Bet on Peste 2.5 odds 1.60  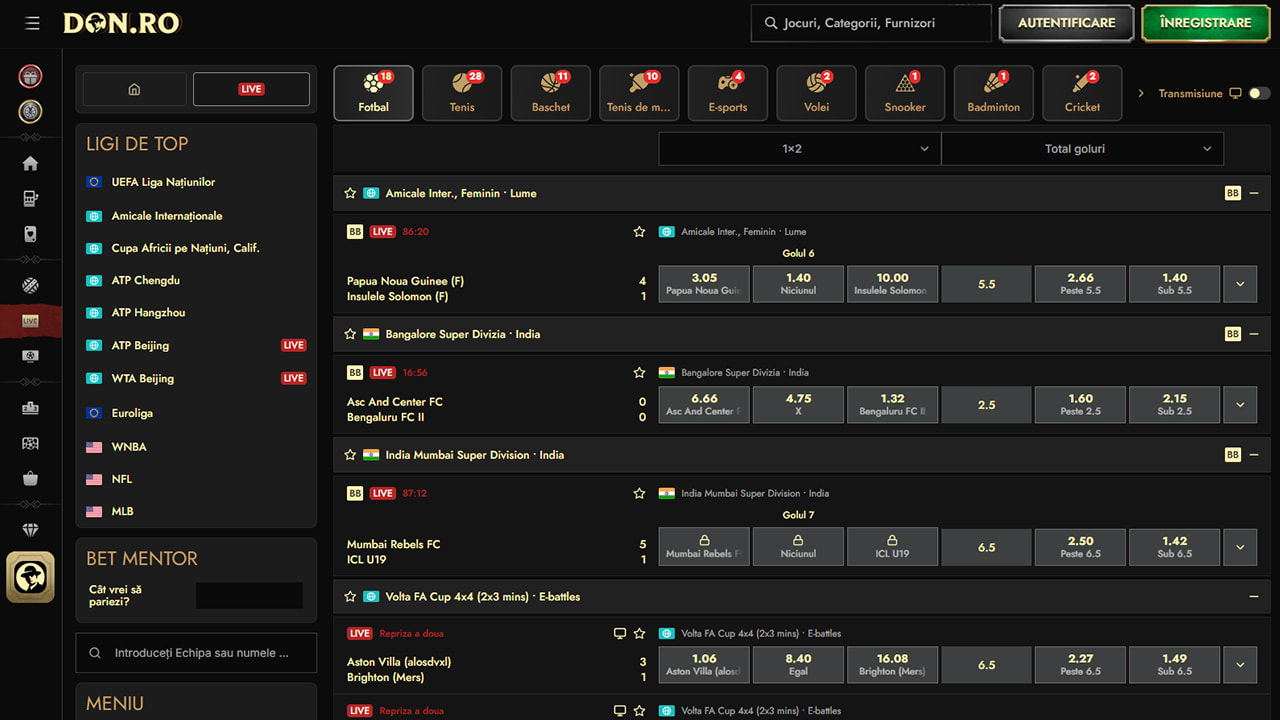click(1080, 405)
